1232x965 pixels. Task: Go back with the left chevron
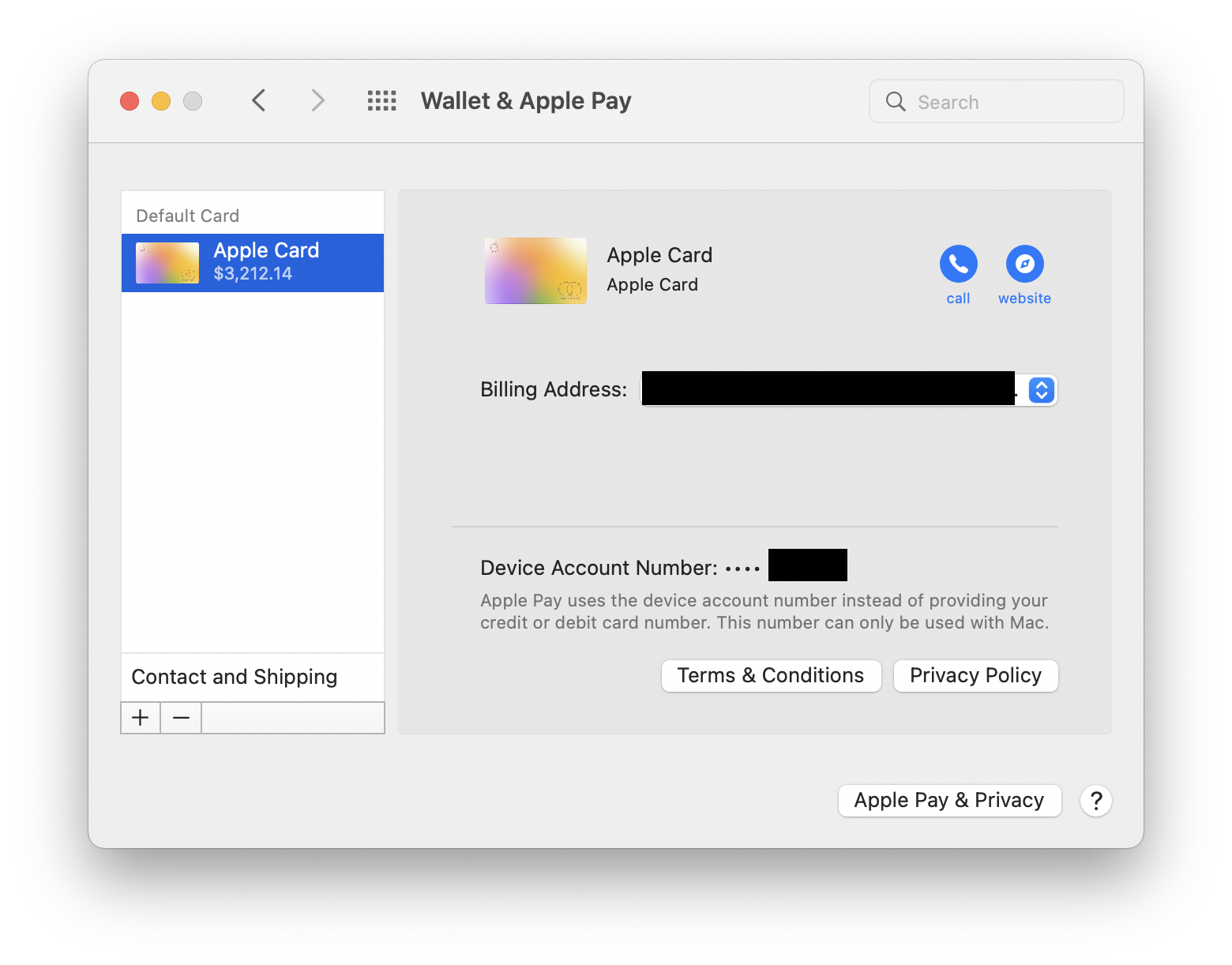[x=259, y=100]
